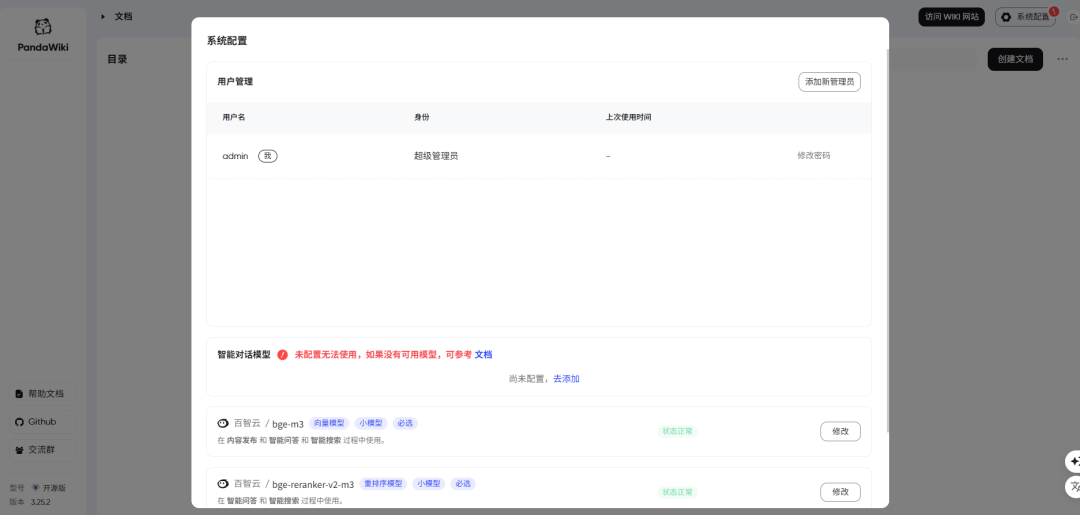Open 系统配置 gear button

click(x=1024, y=17)
